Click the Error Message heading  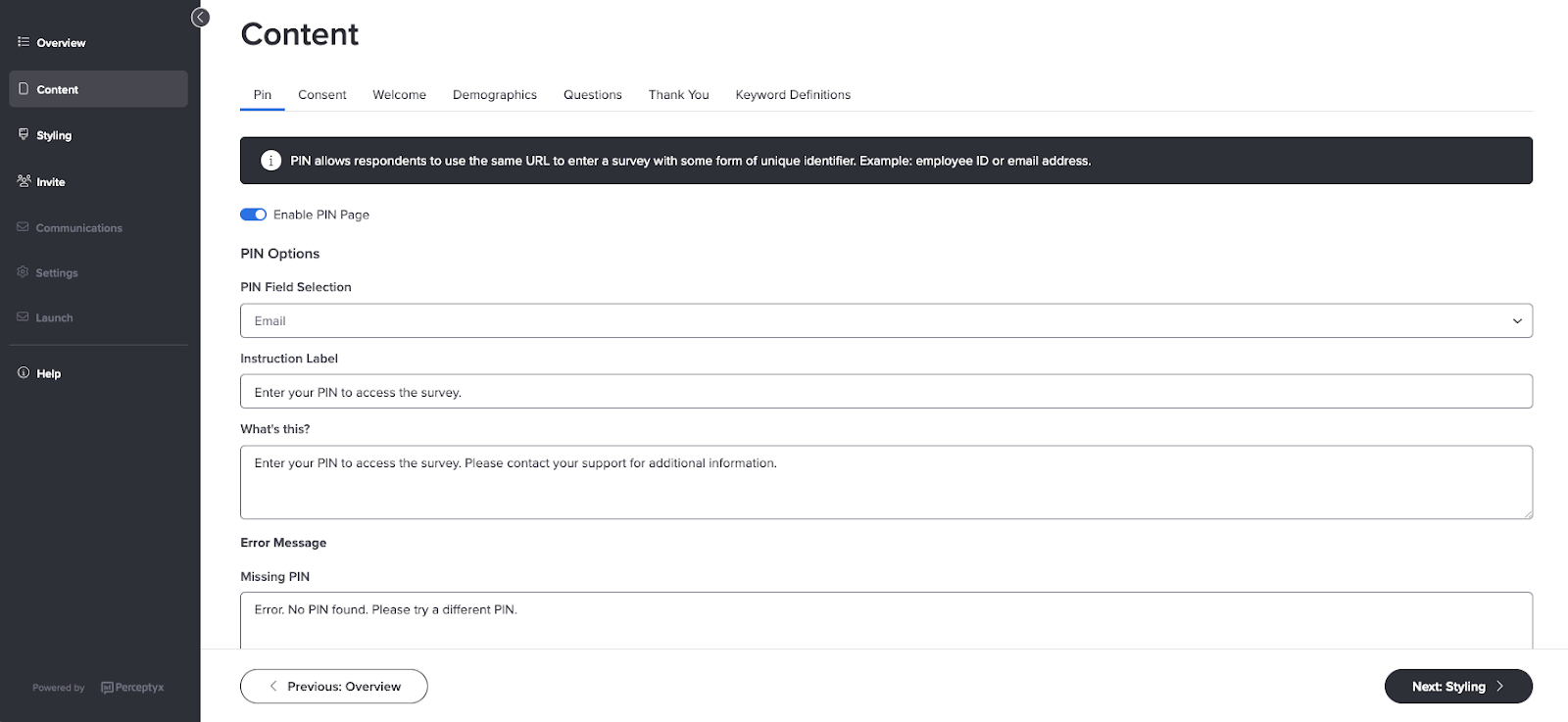tap(283, 543)
